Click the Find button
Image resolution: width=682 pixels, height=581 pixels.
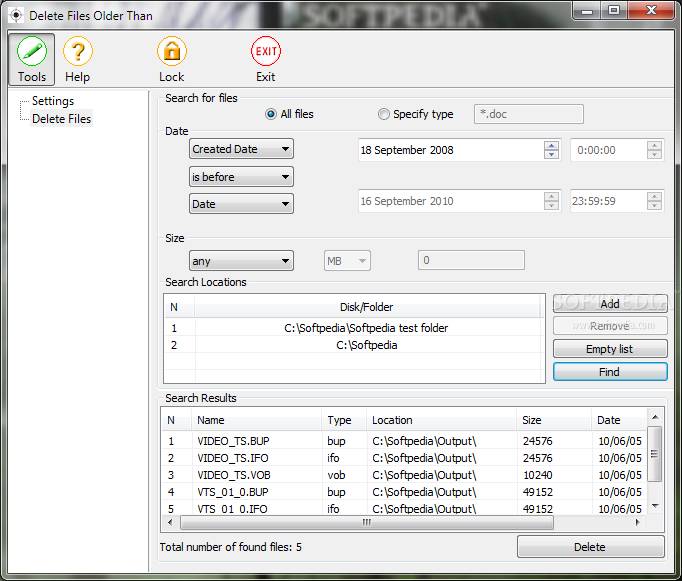610,372
